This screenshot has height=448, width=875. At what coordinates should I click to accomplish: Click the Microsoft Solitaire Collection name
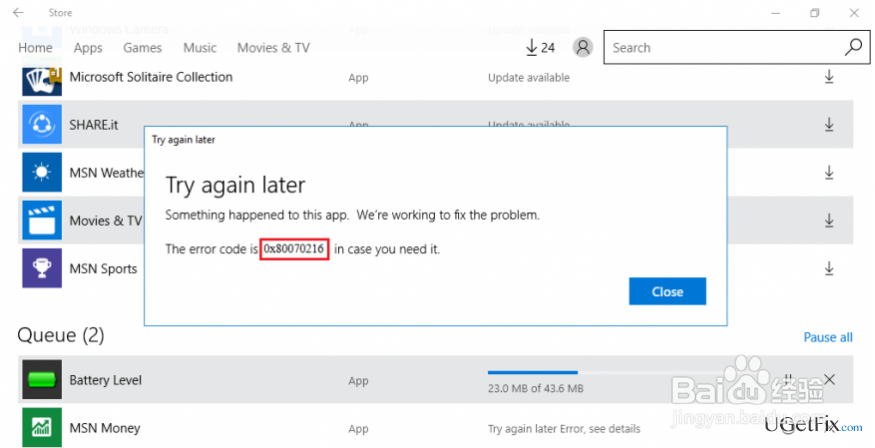(151, 77)
